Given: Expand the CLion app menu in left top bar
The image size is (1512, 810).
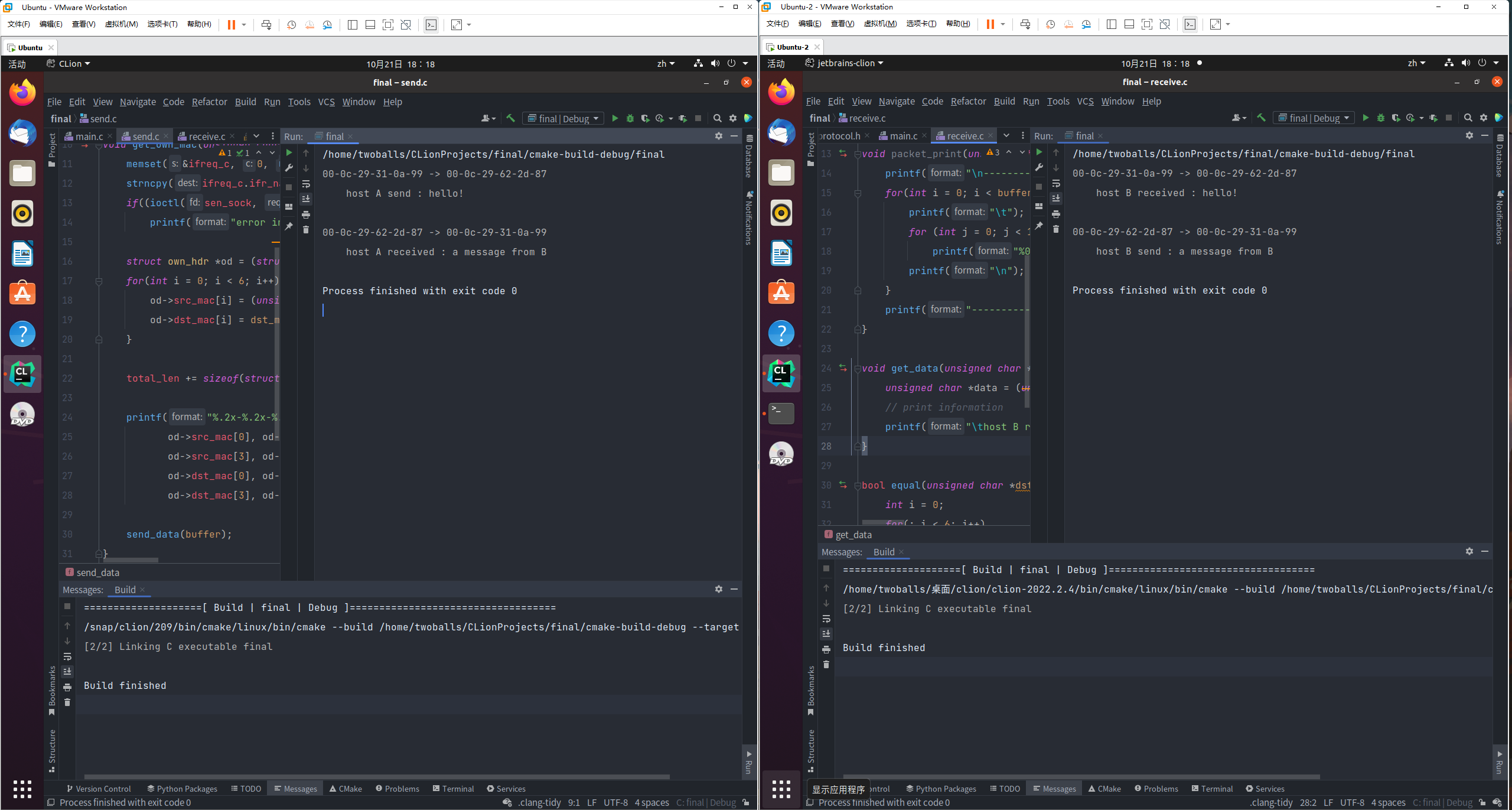Looking at the screenshot, I should point(69,64).
